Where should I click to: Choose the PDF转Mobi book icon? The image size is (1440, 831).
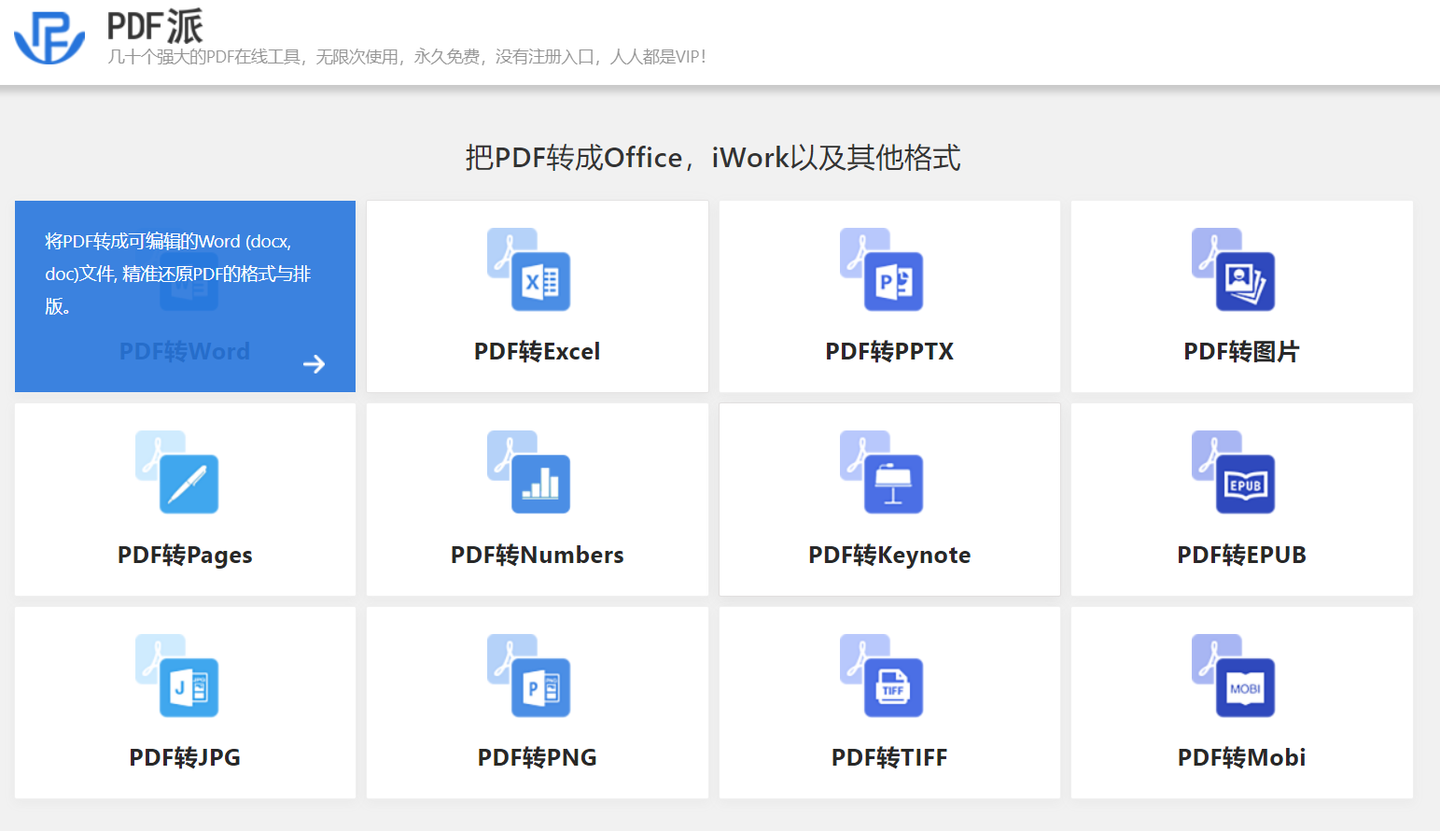point(1233,675)
